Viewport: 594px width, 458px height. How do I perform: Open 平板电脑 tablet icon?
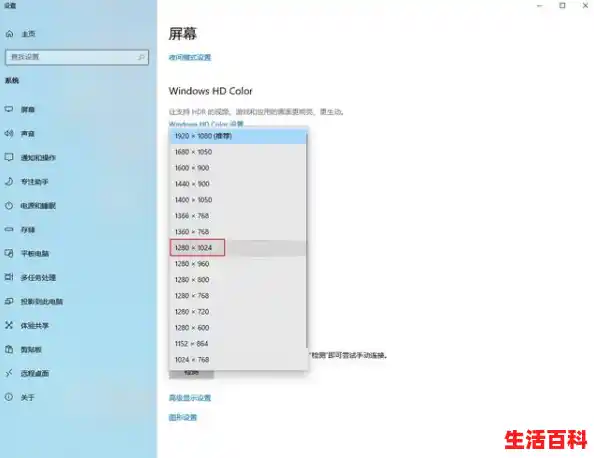click(x=9, y=253)
